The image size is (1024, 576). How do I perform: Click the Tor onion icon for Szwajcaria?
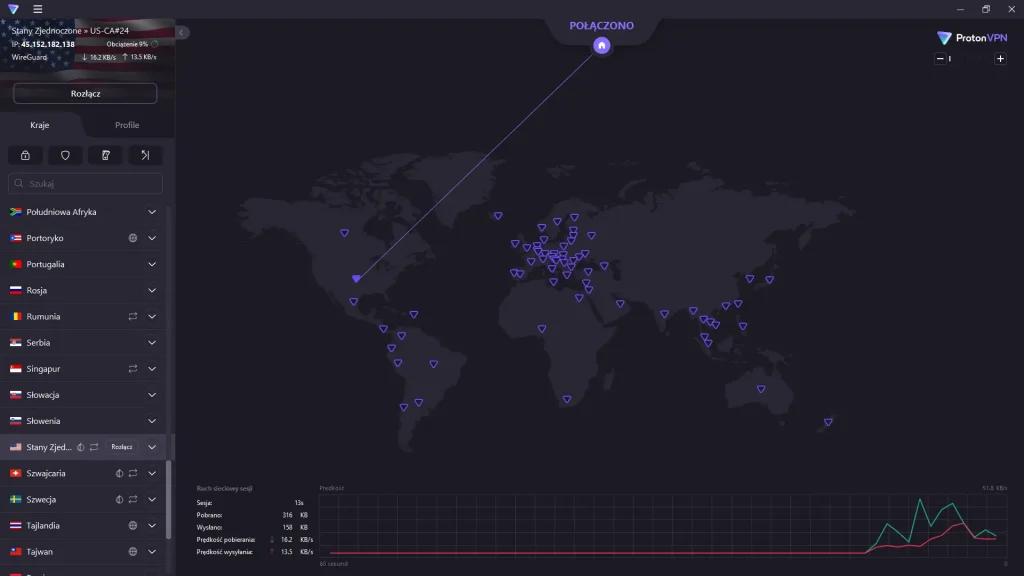tap(119, 473)
